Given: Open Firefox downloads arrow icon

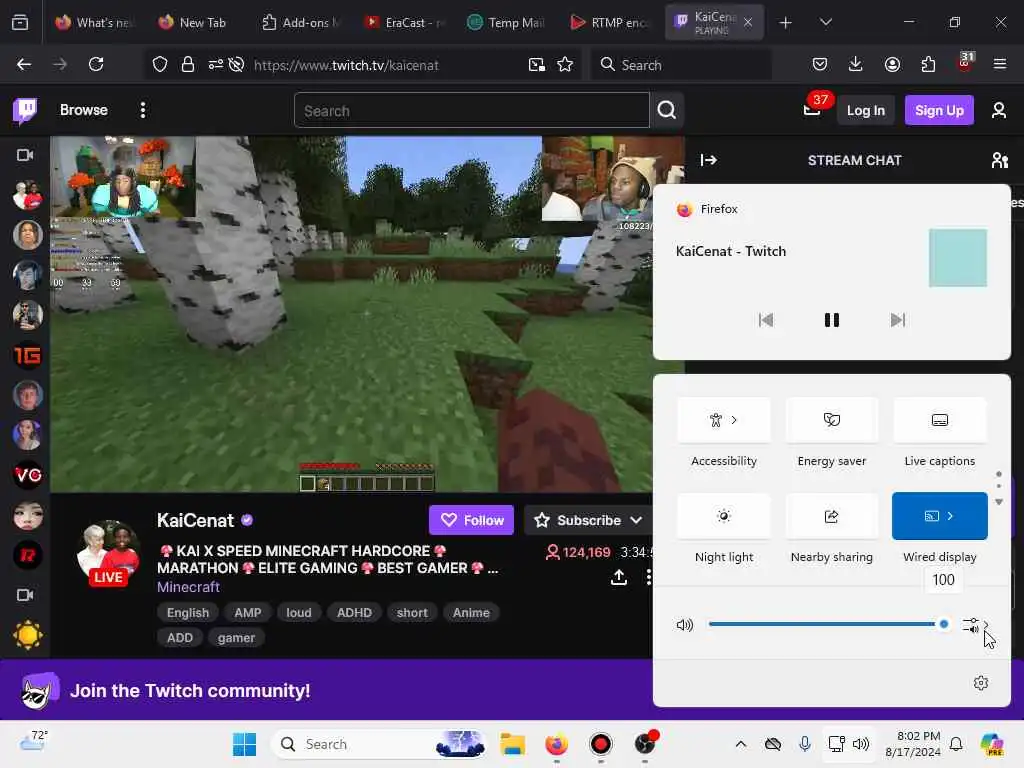Looking at the screenshot, I should [856, 64].
